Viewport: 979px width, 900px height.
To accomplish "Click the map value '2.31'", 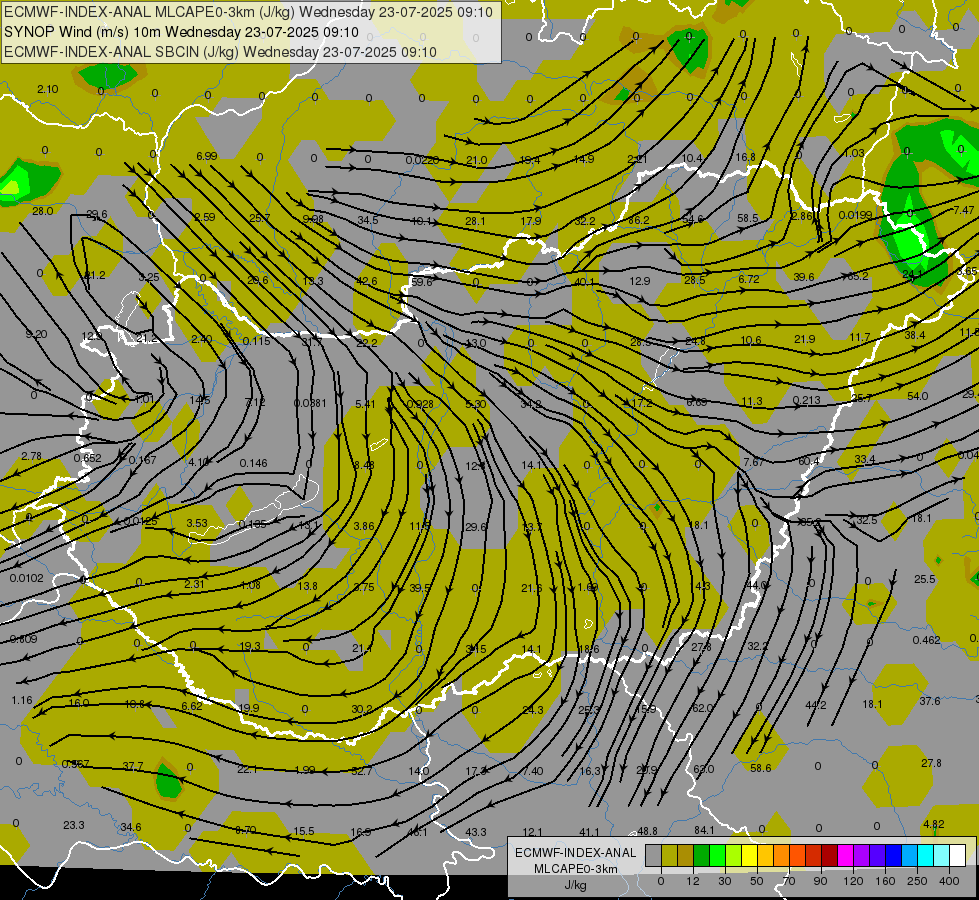I will (x=194, y=584).
